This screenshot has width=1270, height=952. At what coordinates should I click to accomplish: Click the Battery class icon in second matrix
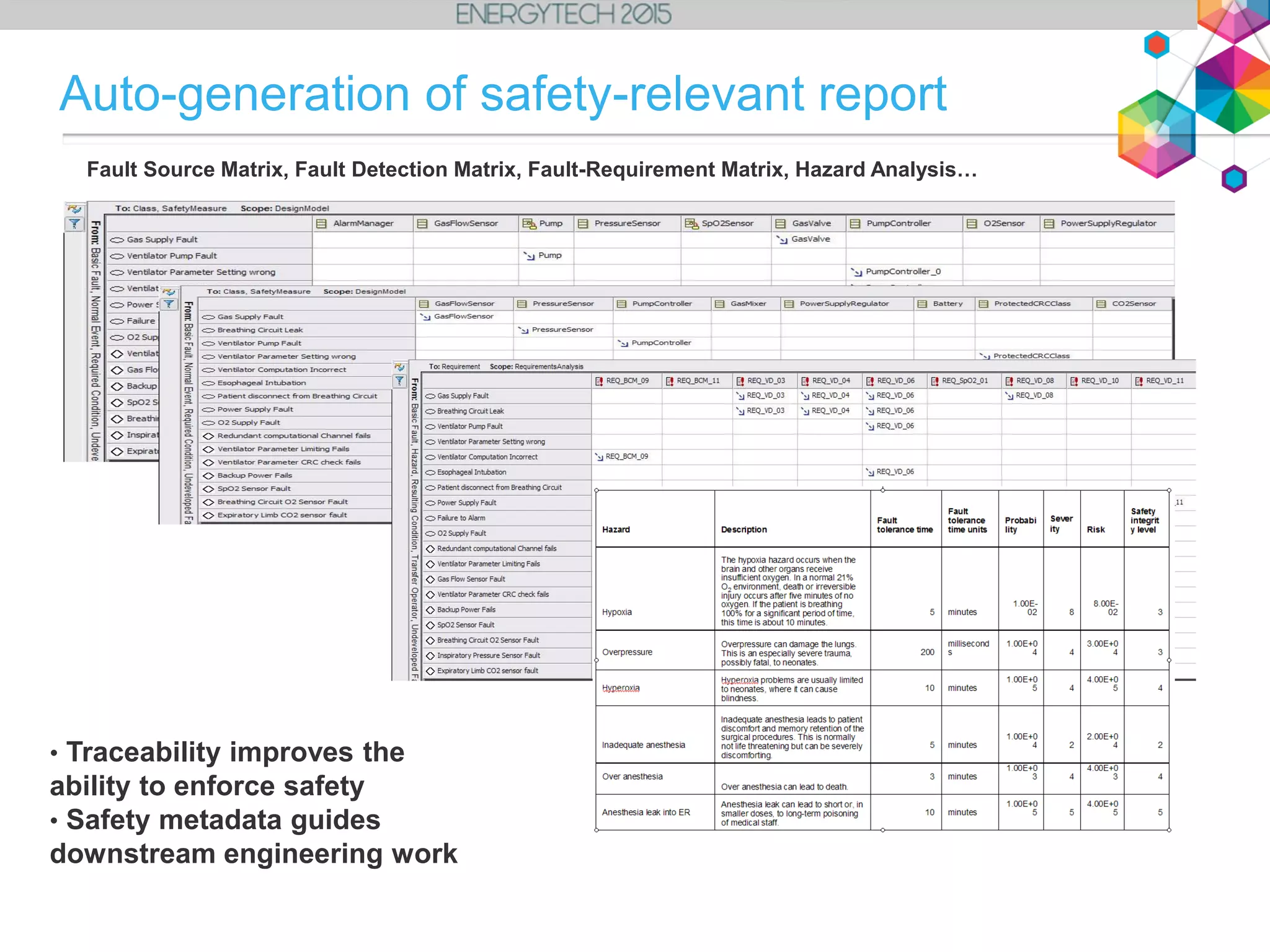pyautogui.click(x=922, y=304)
